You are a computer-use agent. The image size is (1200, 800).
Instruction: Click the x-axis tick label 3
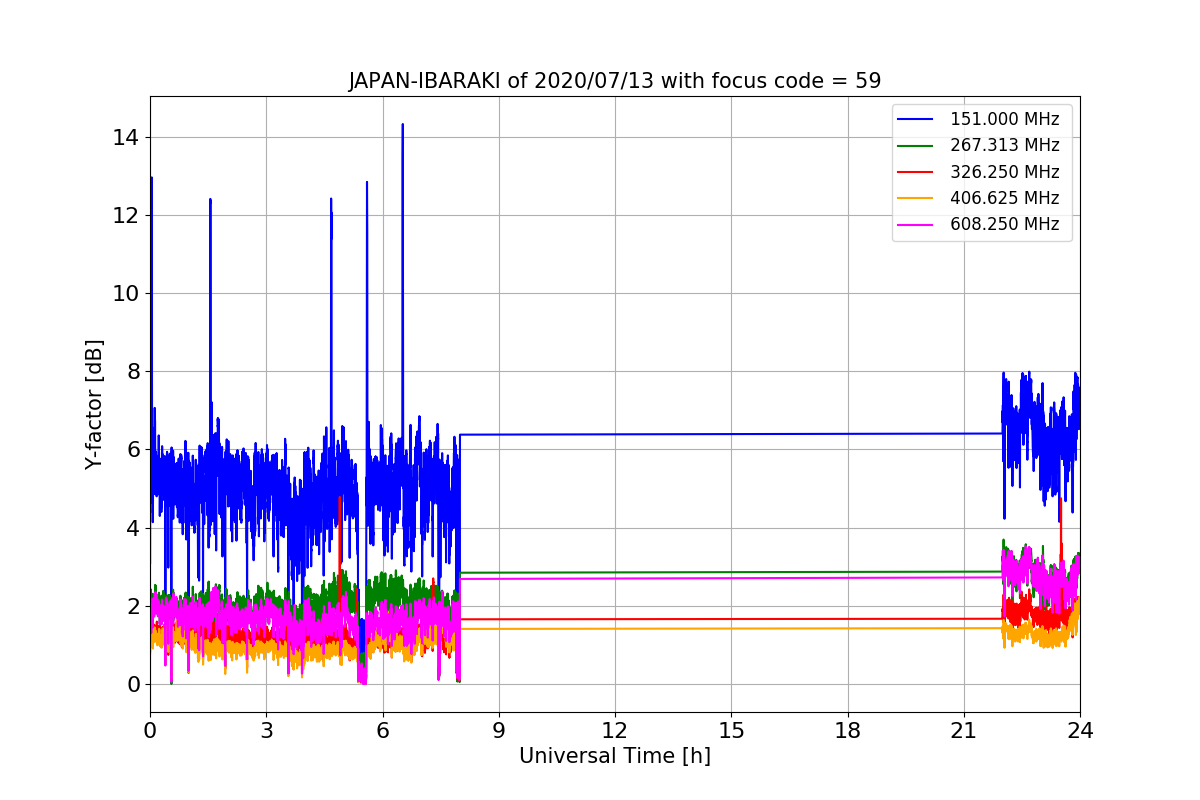(x=266, y=730)
